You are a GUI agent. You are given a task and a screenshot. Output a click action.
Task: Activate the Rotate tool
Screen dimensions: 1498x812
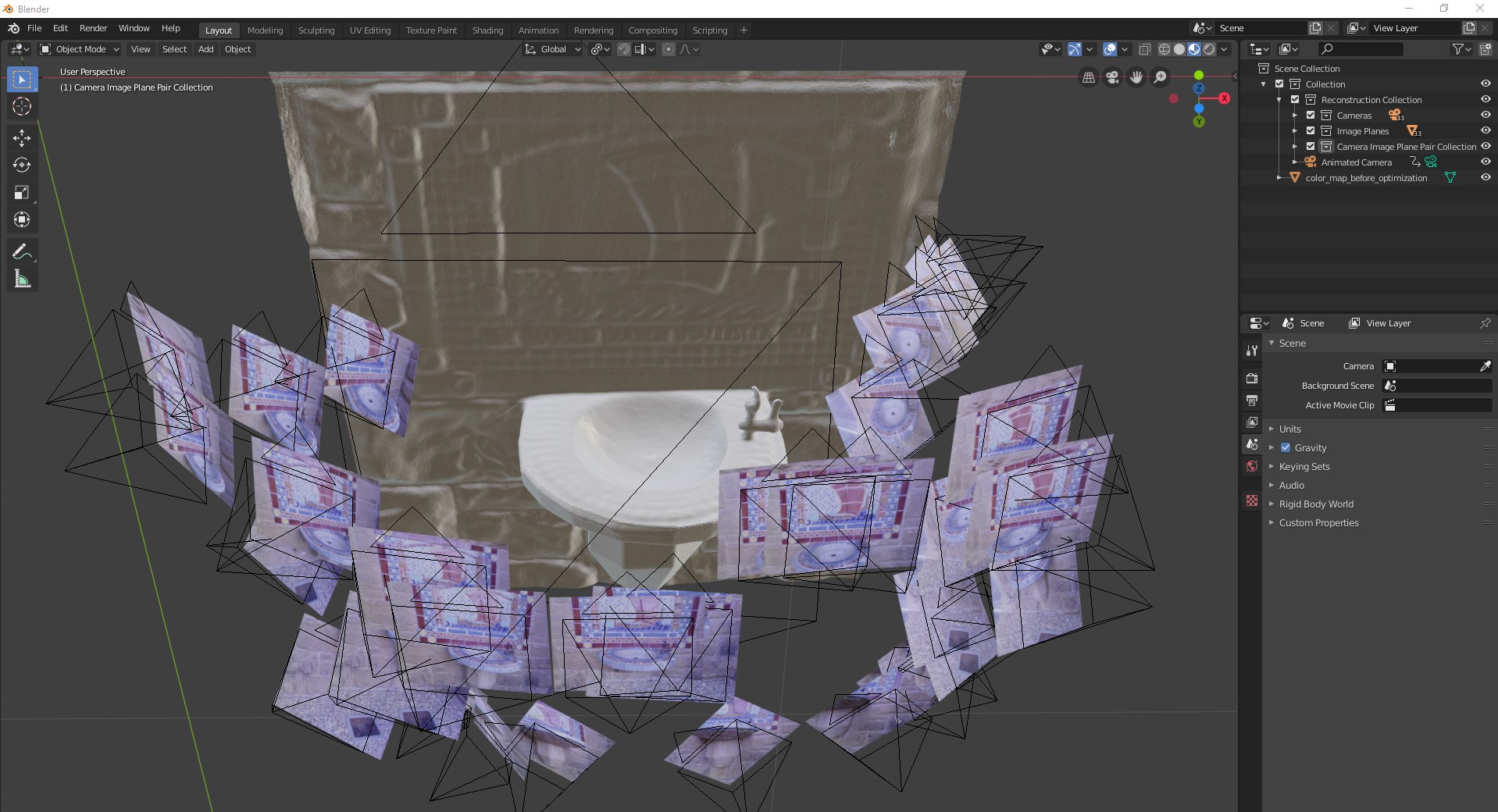[x=22, y=166]
